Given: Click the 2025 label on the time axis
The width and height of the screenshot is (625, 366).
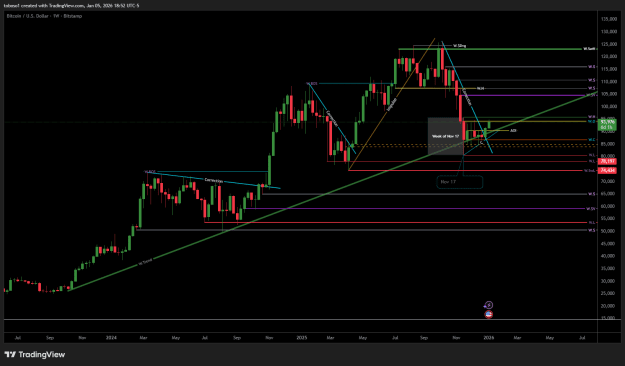Looking at the screenshot, I should pos(302,338).
